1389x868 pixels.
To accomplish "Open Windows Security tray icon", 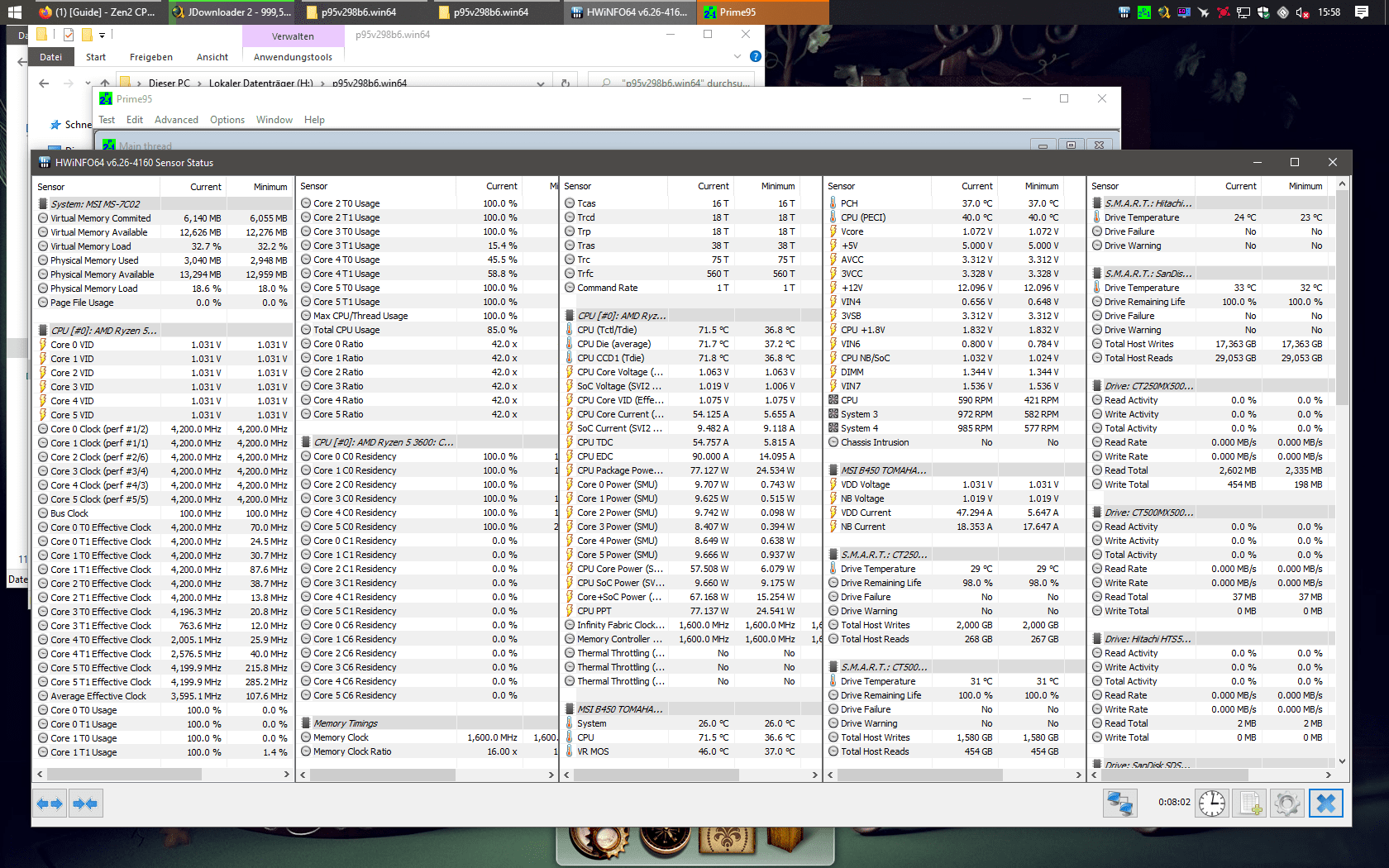I will pyautogui.click(x=1263, y=12).
